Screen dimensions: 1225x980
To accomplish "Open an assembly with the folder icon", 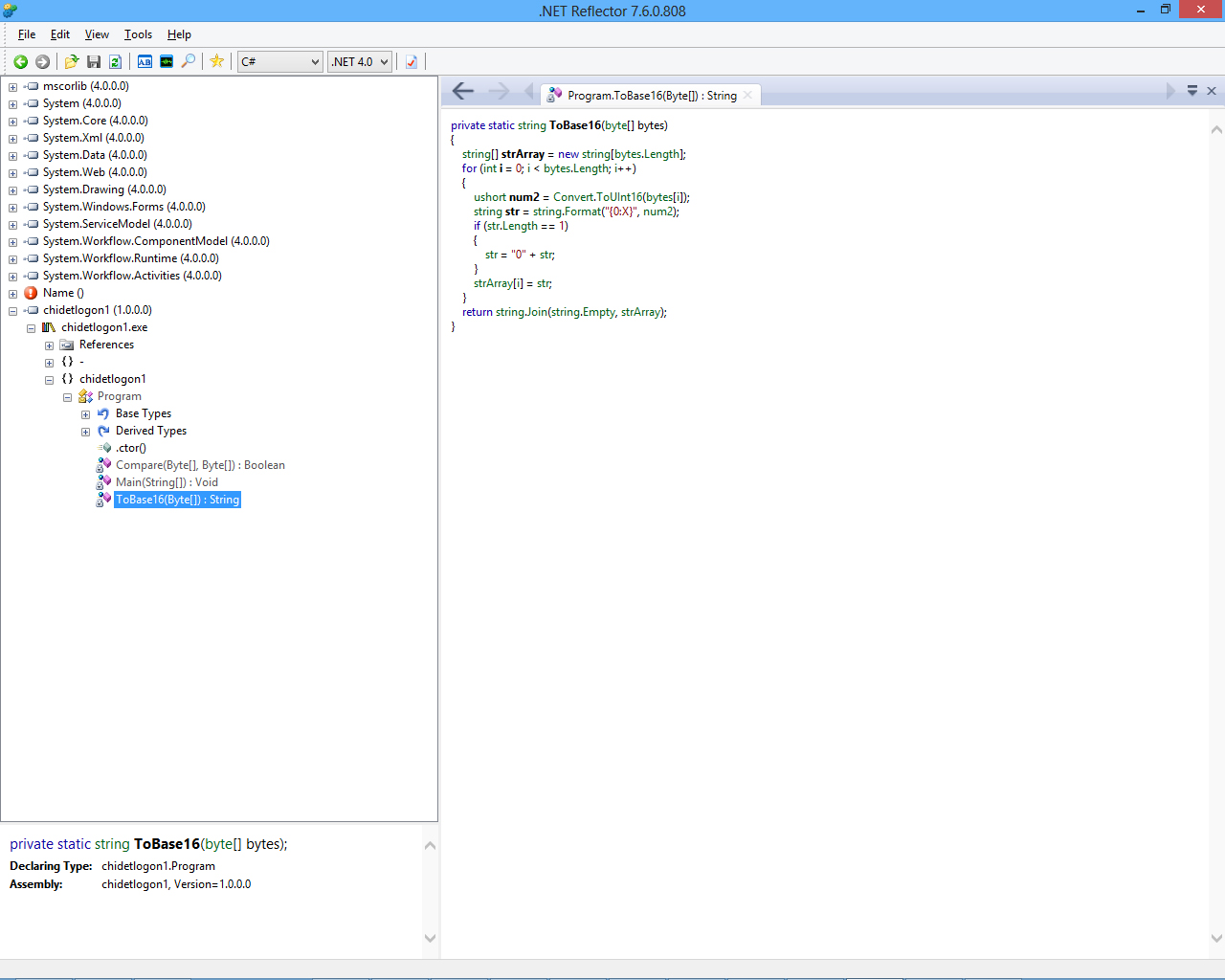I will pyautogui.click(x=72, y=61).
